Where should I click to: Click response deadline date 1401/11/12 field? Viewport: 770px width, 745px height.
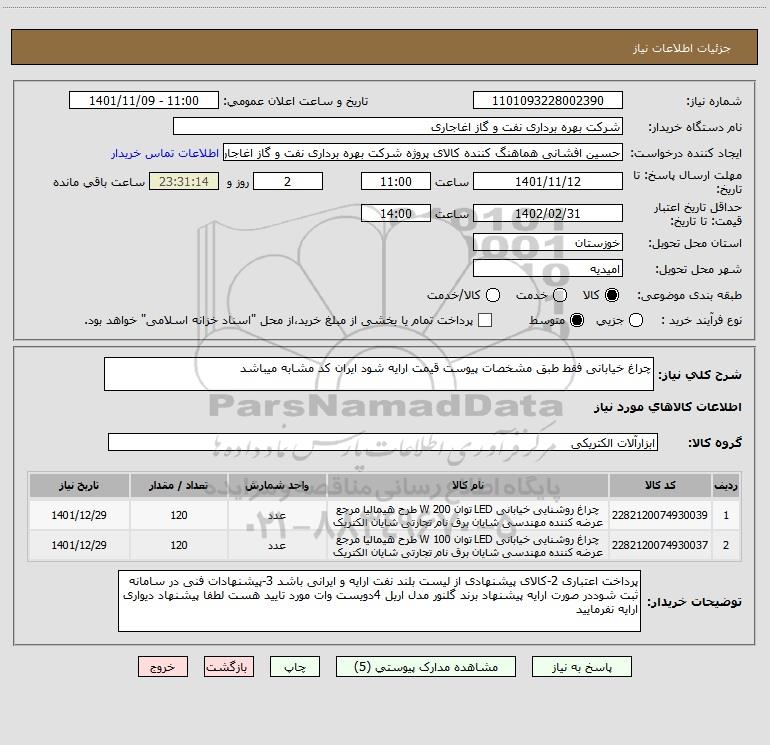[548, 181]
